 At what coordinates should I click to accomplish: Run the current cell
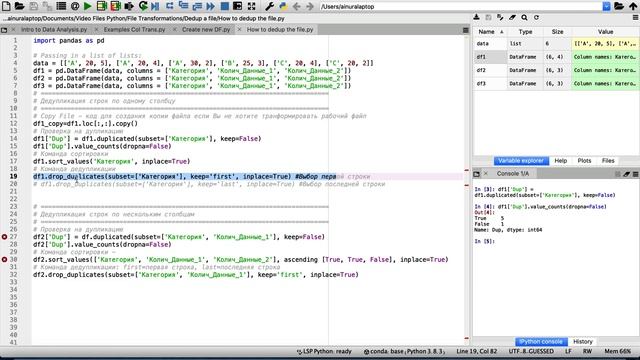click(x=102, y=6)
